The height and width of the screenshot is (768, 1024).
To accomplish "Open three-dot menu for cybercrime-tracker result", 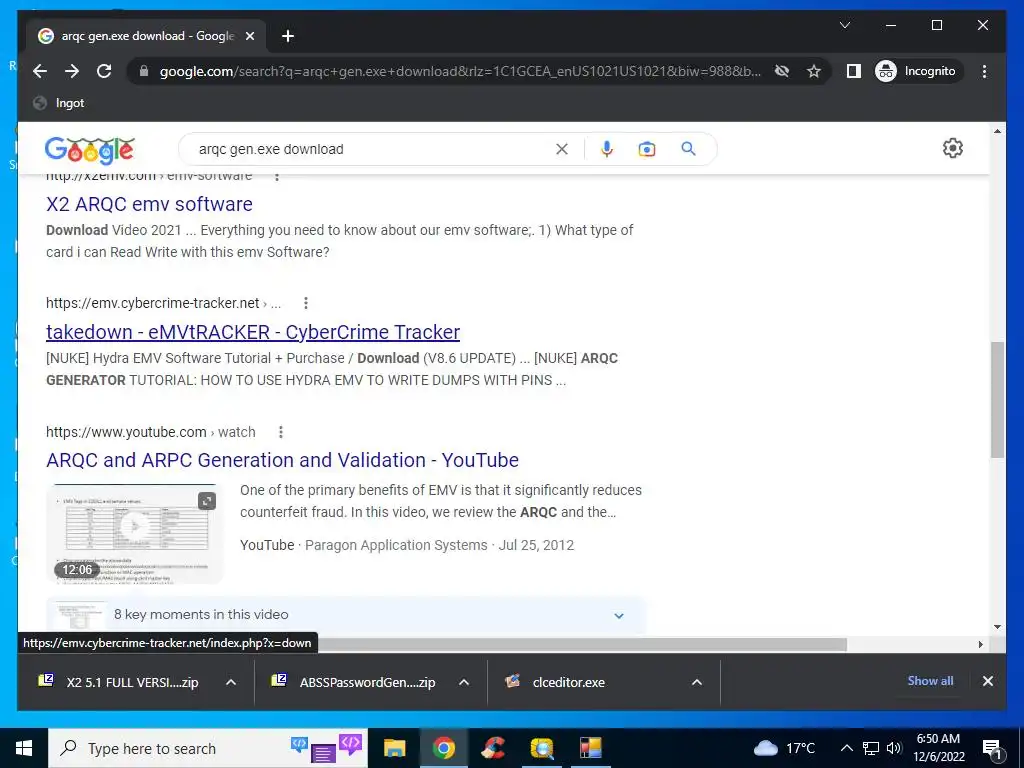I will 306,303.
